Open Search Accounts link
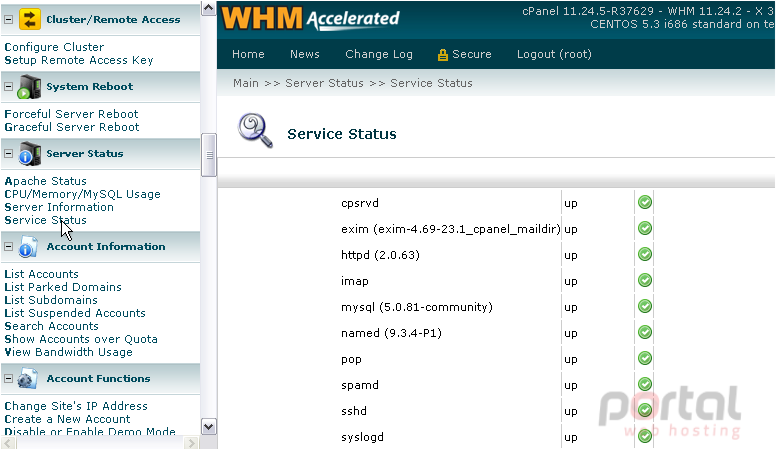This screenshot has width=776, height=450. pos(51,326)
